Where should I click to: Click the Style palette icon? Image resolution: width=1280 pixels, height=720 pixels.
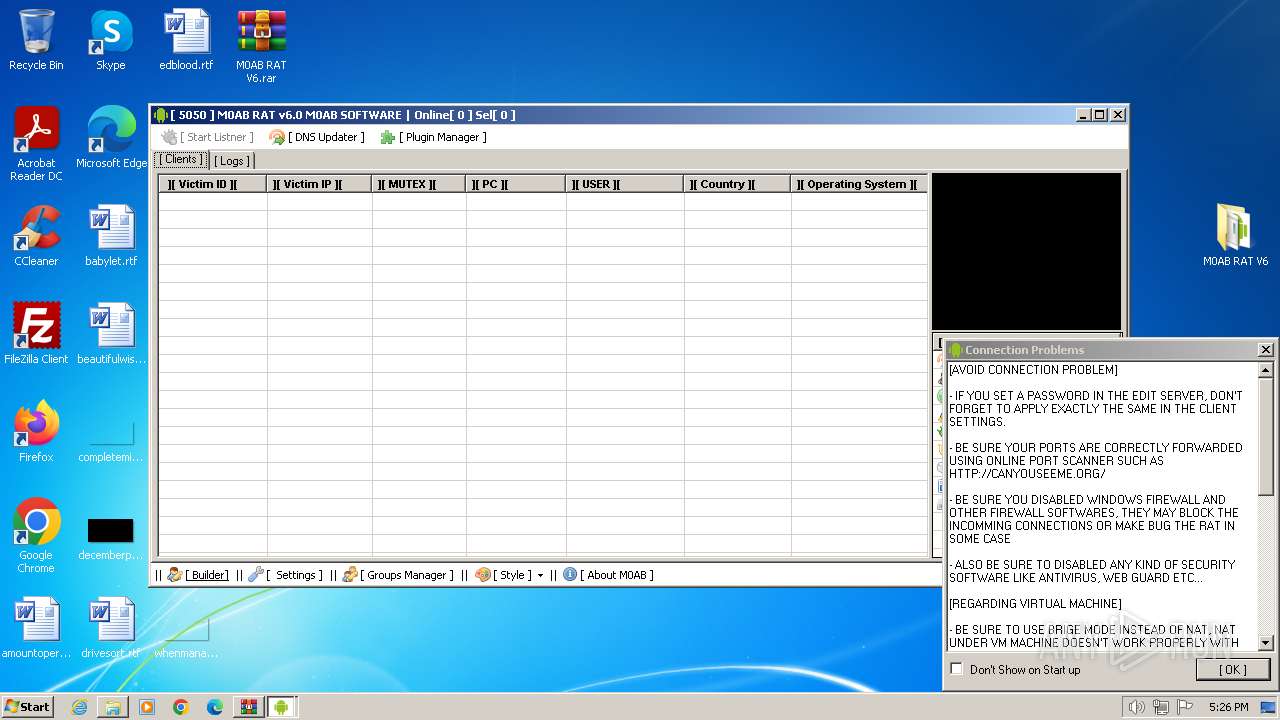pyautogui.click(x=483, y=575)
